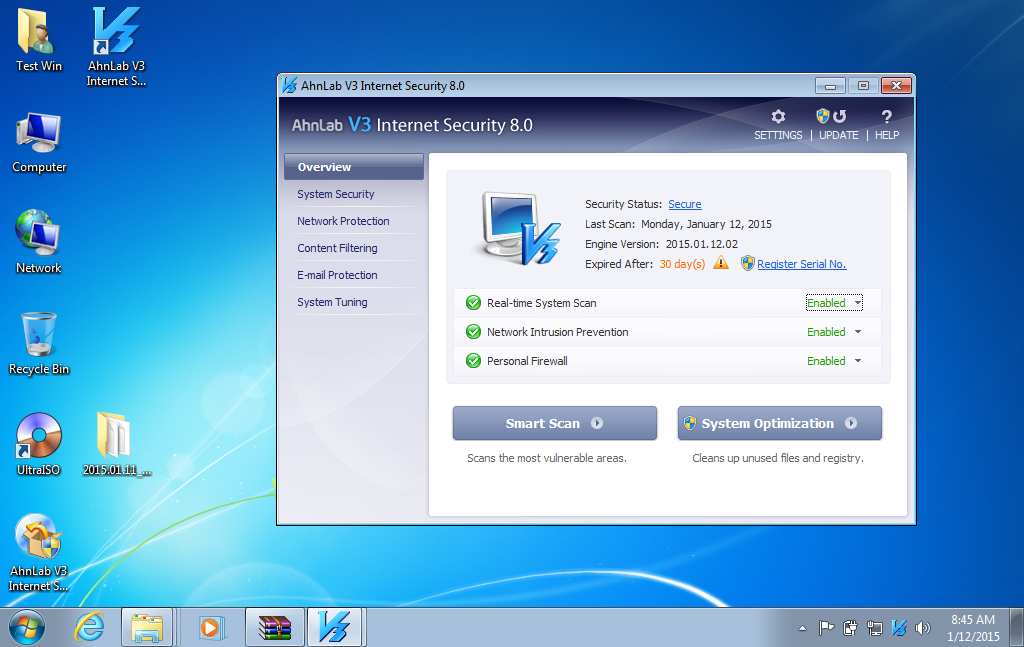Image resolution: width=1024 pixels, height=647 pixels.
Task: Click the shield icon beside Register Serial No.
Action: 748,263
